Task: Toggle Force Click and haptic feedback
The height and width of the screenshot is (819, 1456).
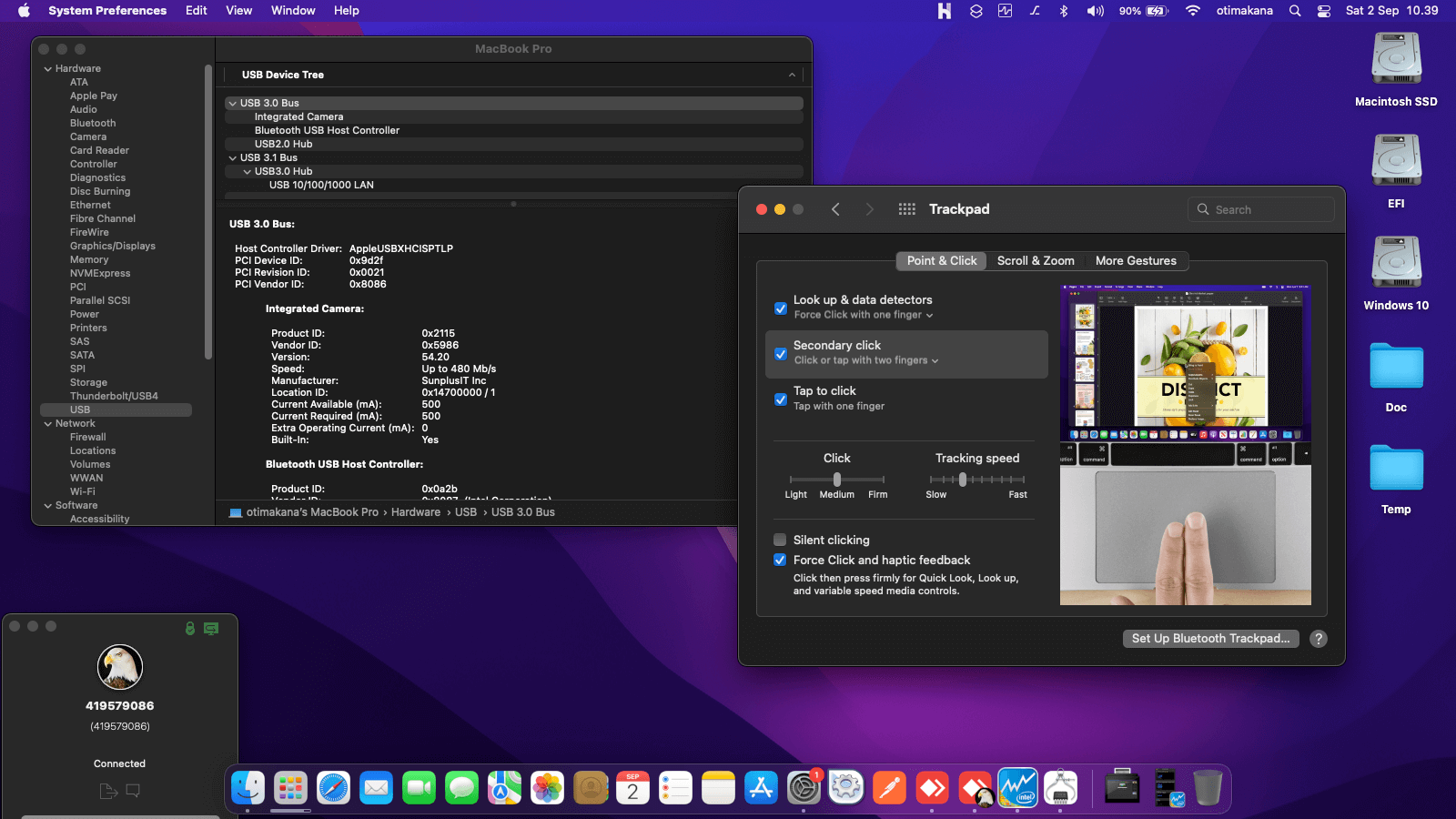Action: pos(780,560)
